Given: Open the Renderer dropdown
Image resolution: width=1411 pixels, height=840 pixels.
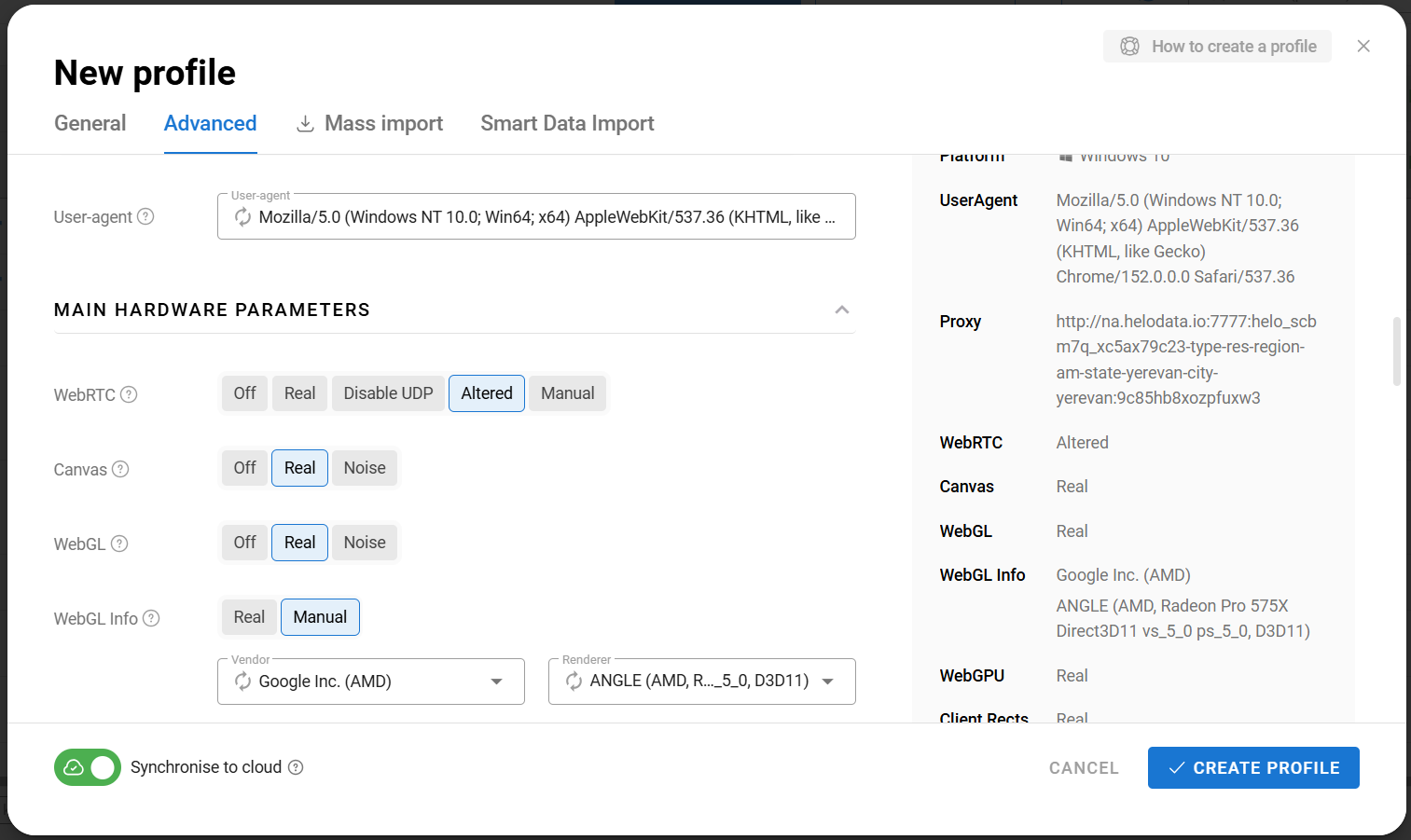Looking at the screenshot, I should tap(702, 682).
